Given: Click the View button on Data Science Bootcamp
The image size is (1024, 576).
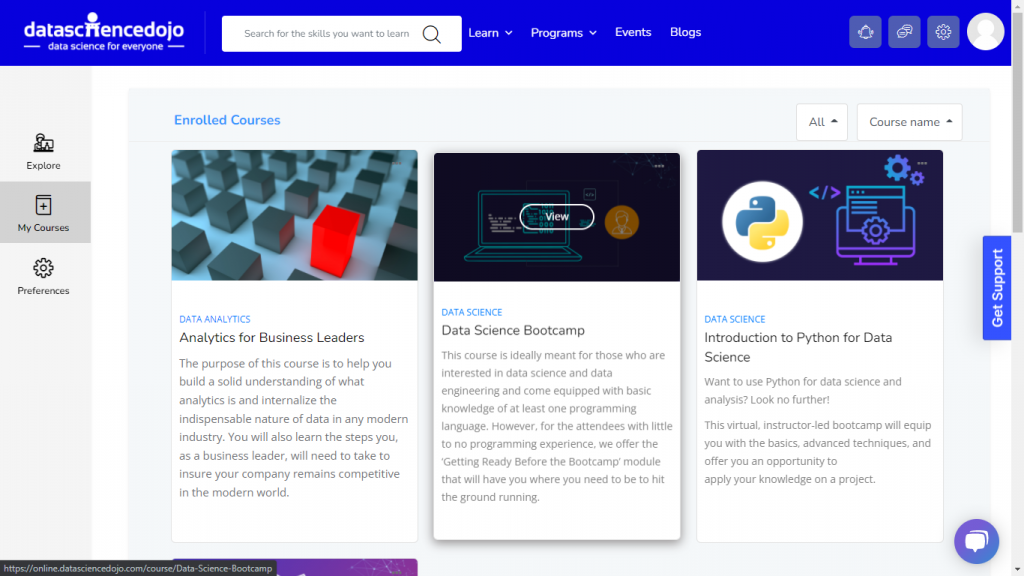Looking at the screenshot, I should tap(557, 217).
